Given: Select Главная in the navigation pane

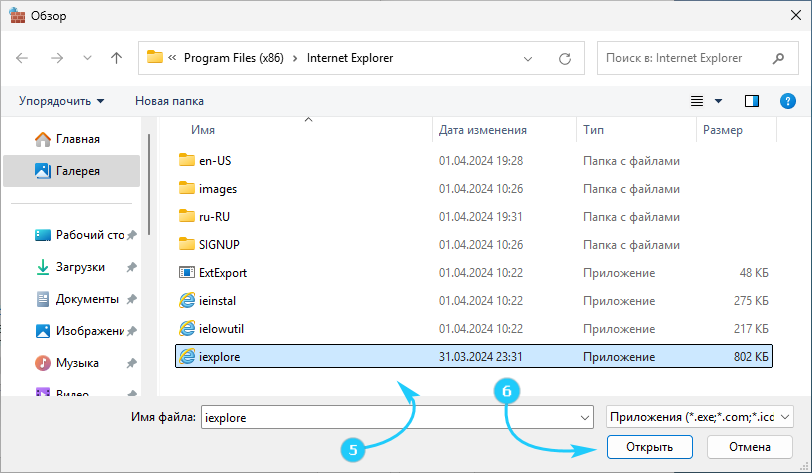Looking at the screenshot, I should coord(71,139).
